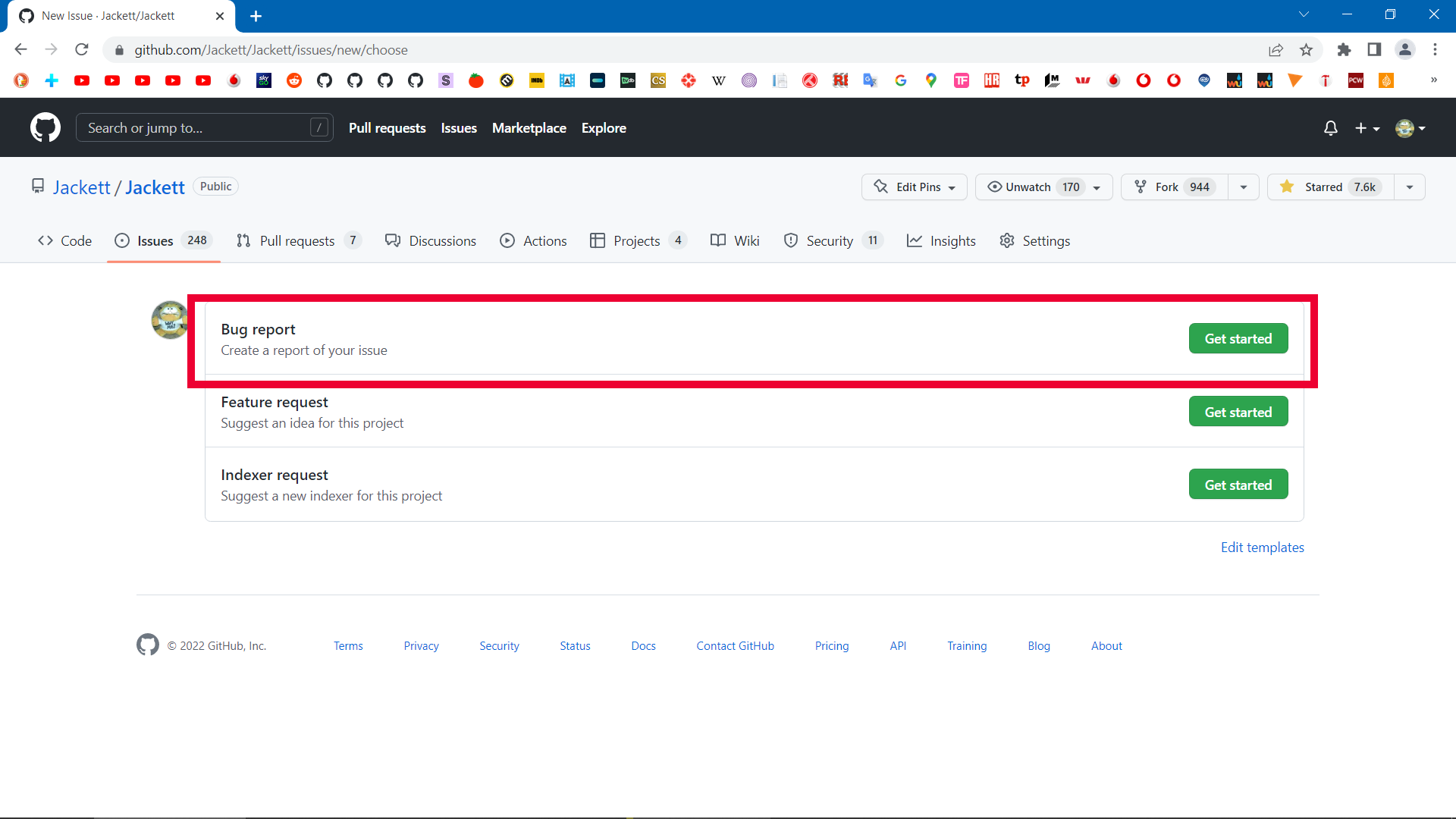
Task: Reload the page
Action: [x=82, y=50]
